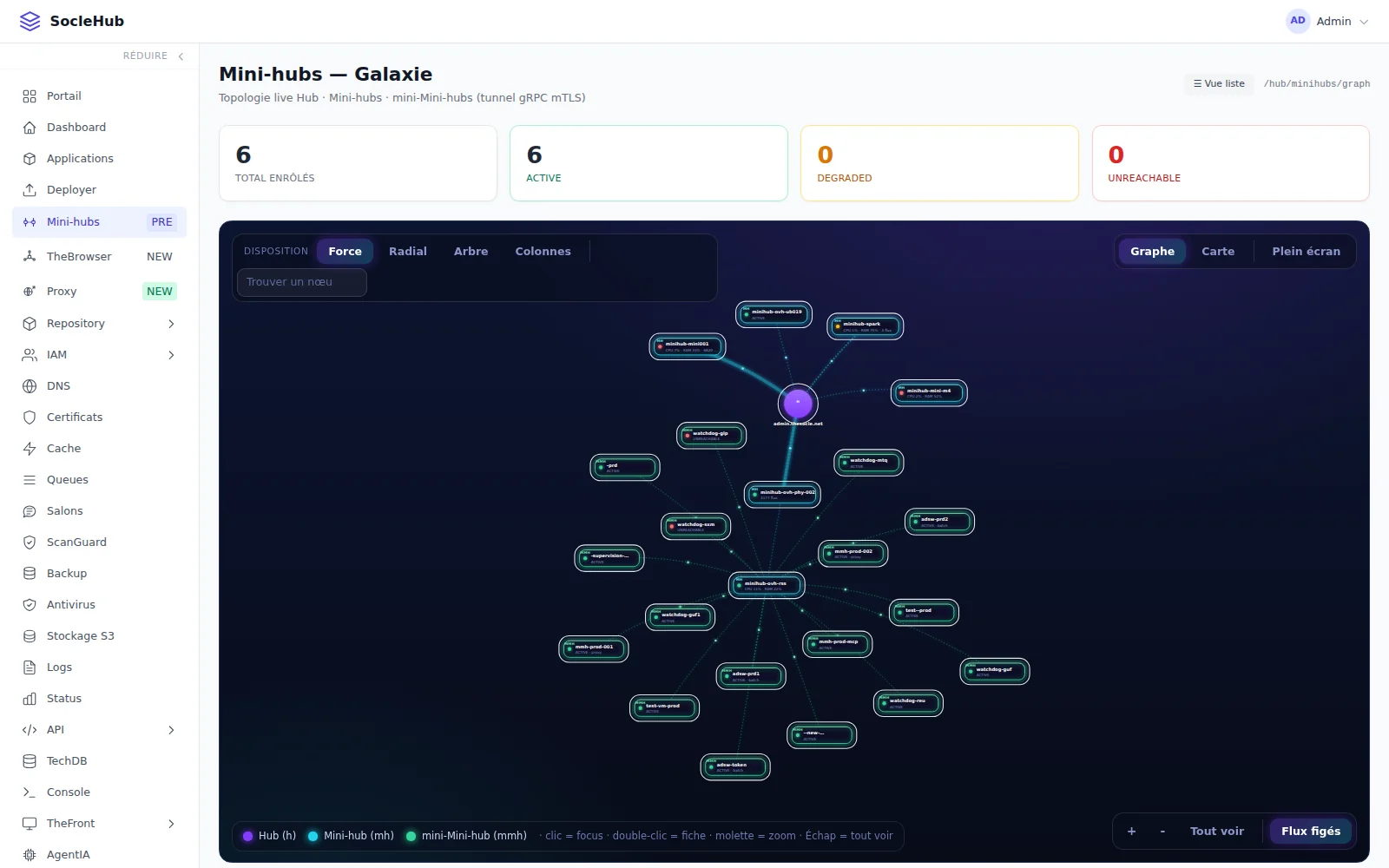The width and height of the screenshot is (1389, 868).
Task: Click the Deployer upload icon
Action: pos(30,190)
